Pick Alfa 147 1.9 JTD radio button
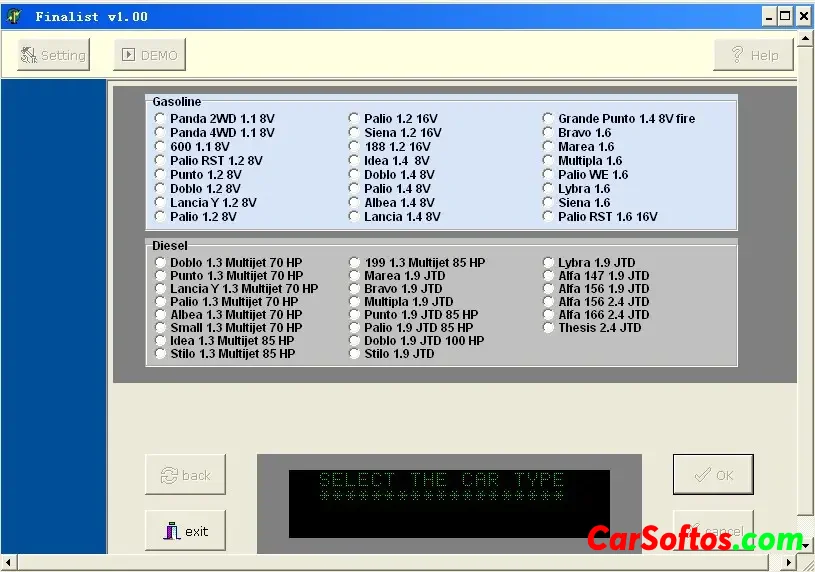Viewport: 815px width, 572px height. click(548, 276)
